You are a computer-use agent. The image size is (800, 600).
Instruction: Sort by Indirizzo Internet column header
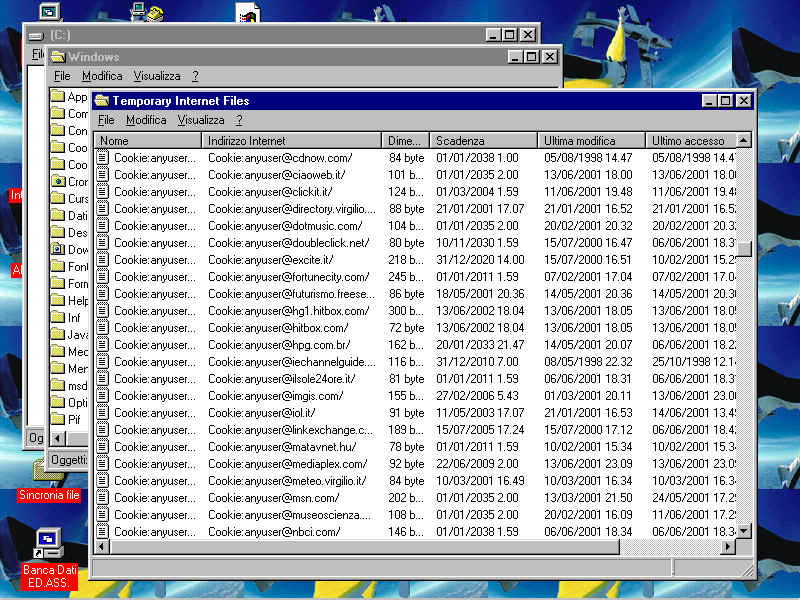click(x=292, y=140)
